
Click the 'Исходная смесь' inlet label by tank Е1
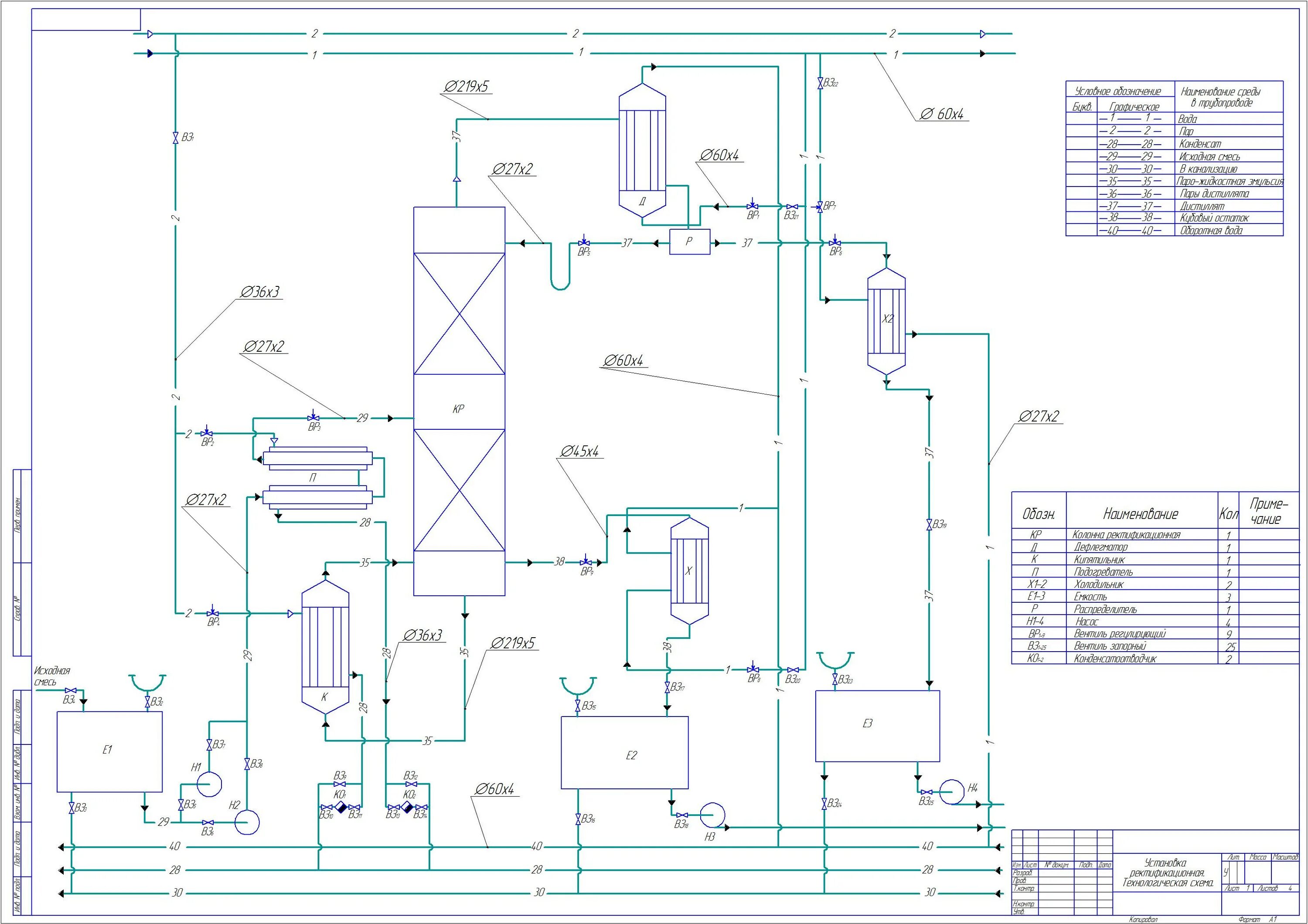tap(52, 676)
